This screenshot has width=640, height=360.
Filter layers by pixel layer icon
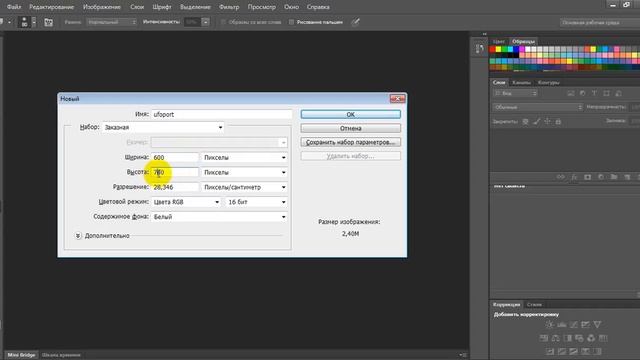pyautogui.click(x=571, y=93)
